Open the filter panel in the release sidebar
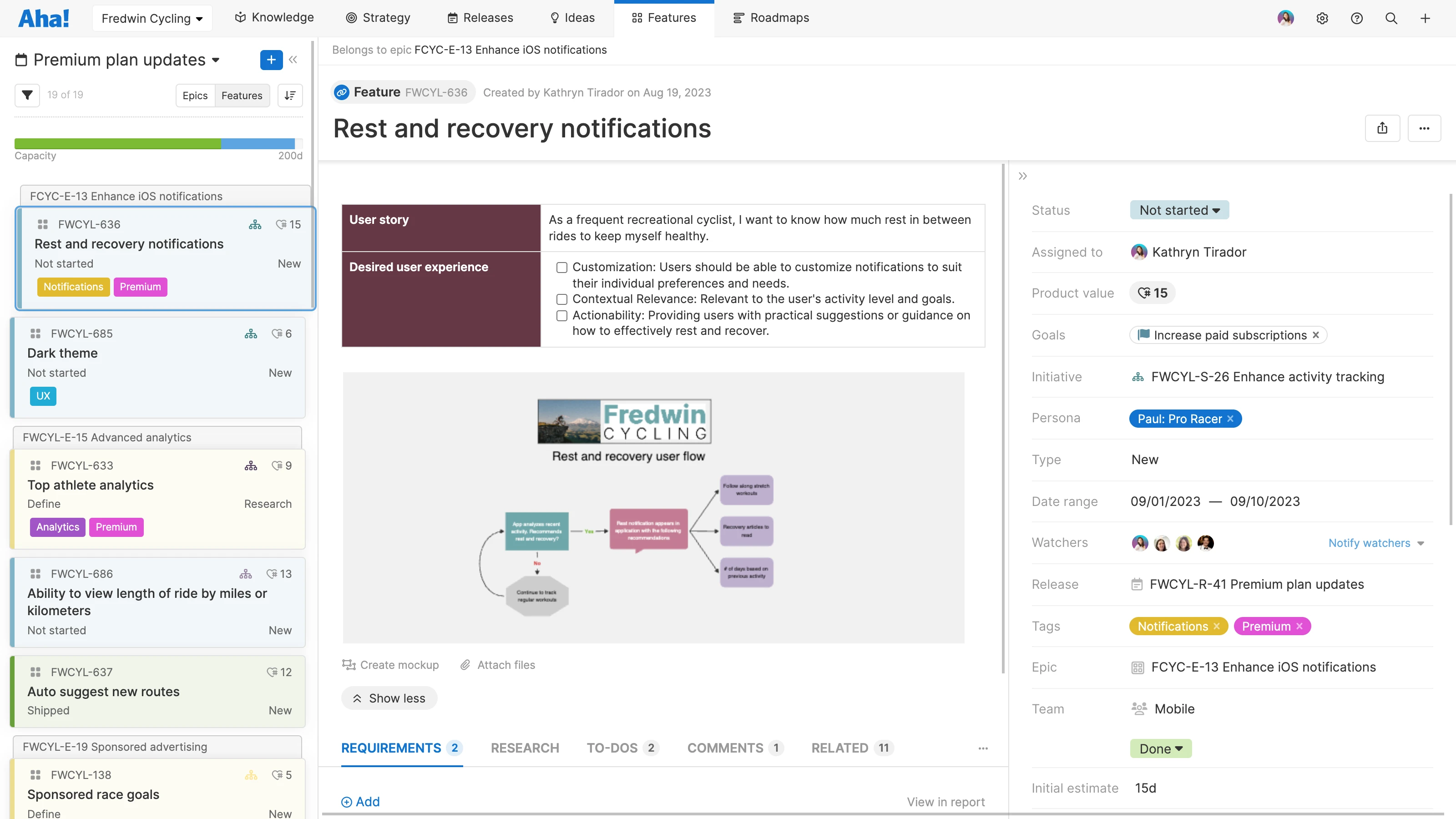This screenshot has width=1456, height=819. point(26,95)
